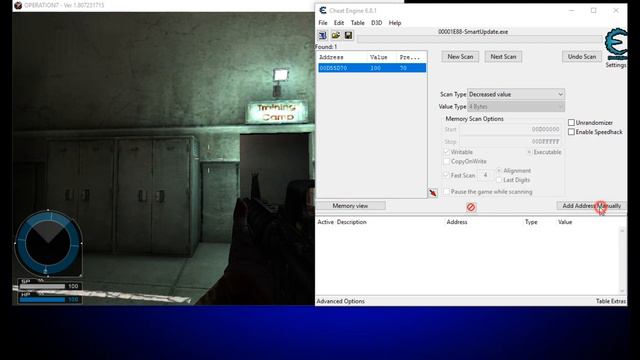
Task: Open the Help menu
Action: (x=395, y=23)
